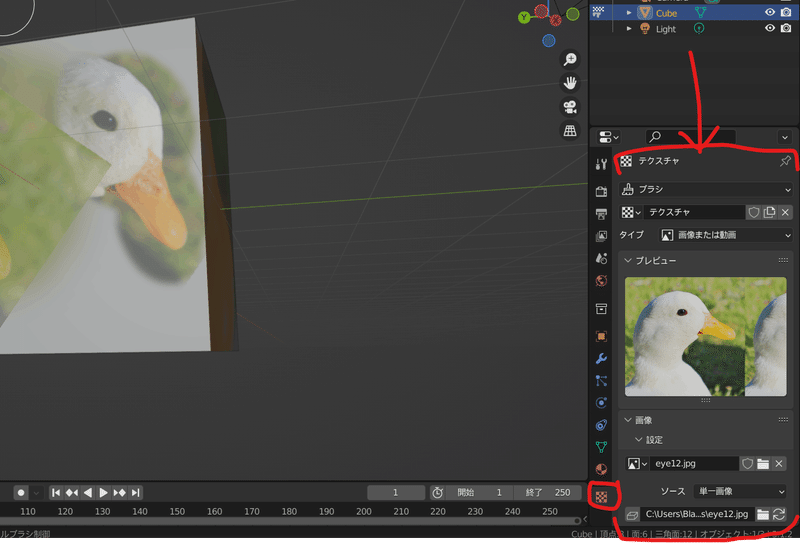Switch perspective/orthographic grid gizmo
Screen dimensions: 800x543
(x=570, y=130)
